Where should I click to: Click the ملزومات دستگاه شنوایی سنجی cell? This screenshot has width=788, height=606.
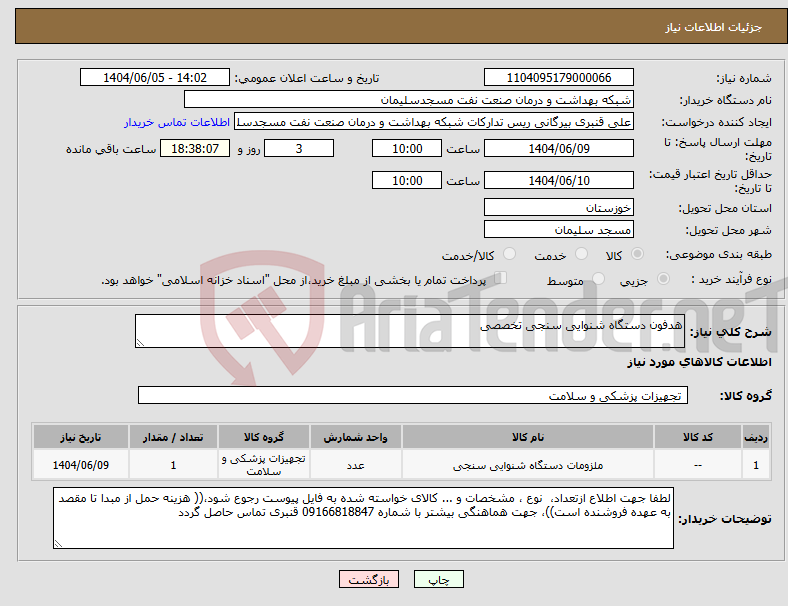click(528, 465)
